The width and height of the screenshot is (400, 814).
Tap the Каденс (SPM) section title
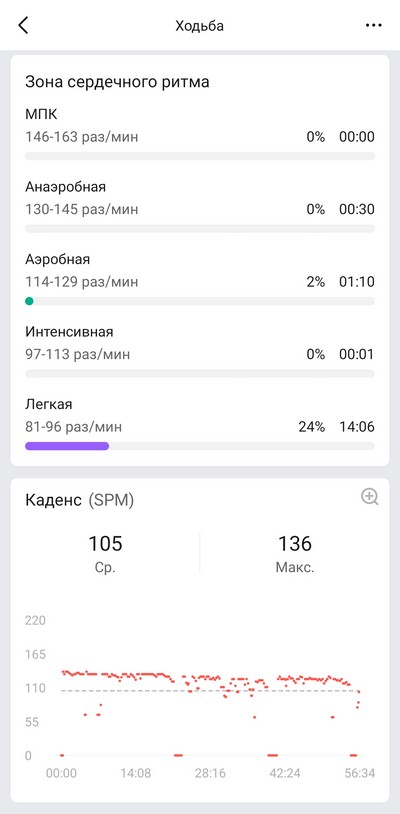79,500
